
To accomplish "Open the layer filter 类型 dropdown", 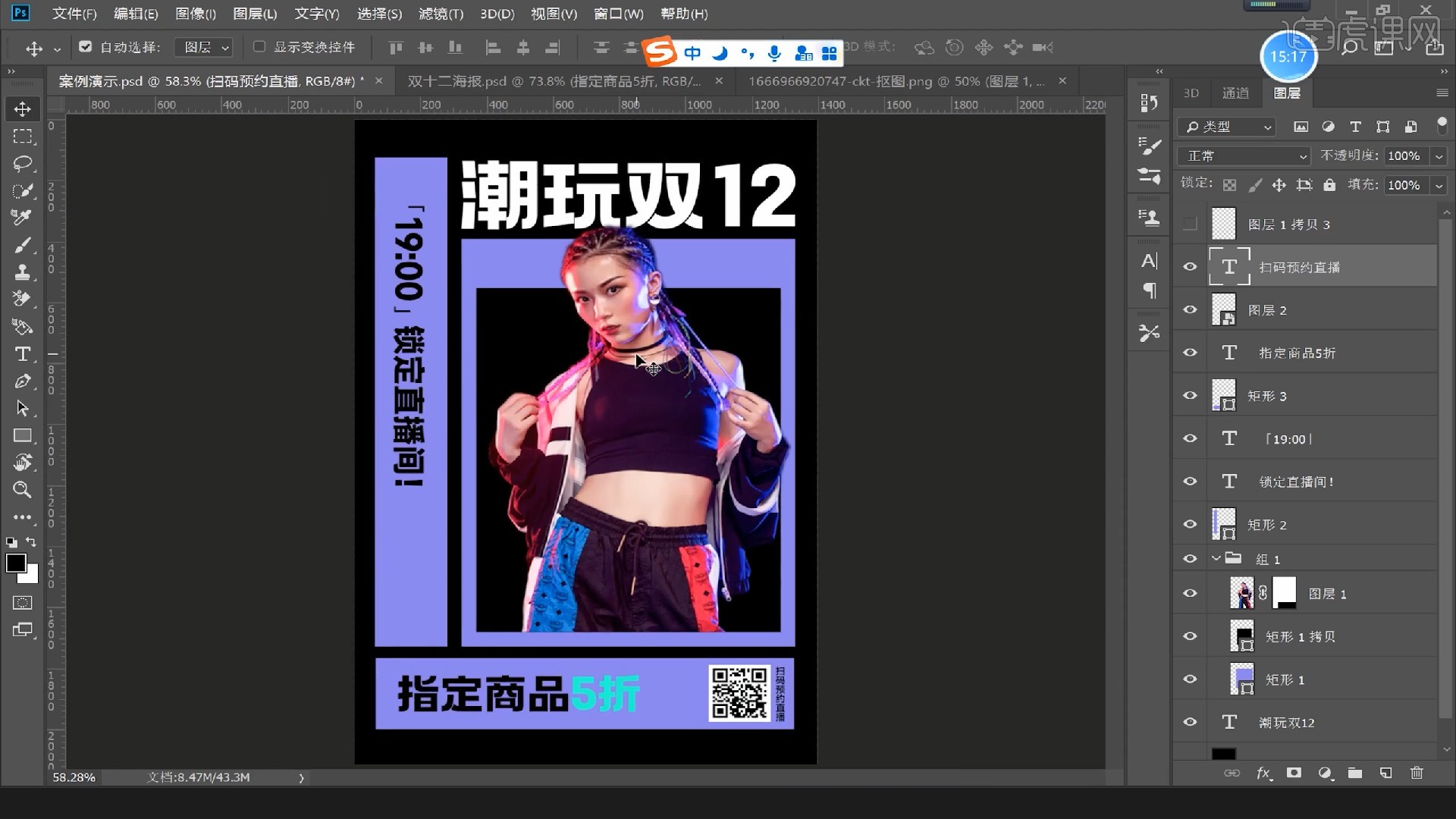I will coord(1226,127).
